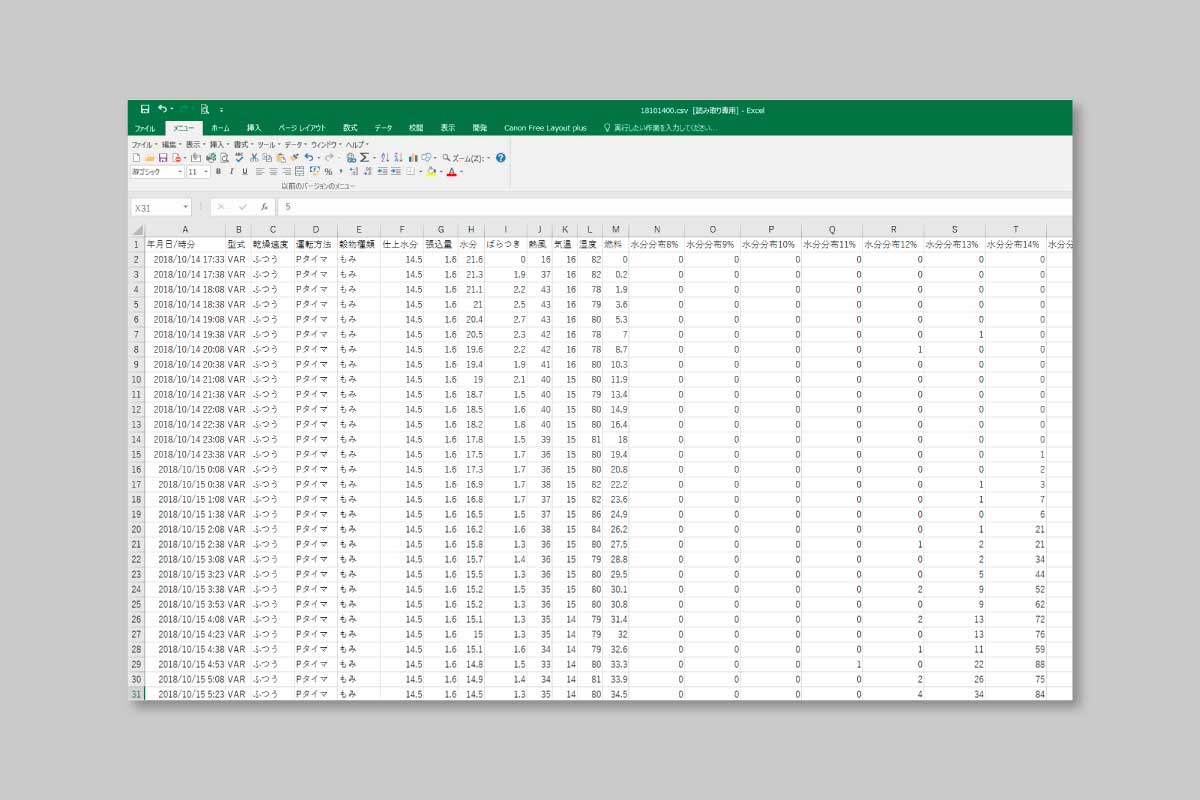
Task: Select the row 31 header
Action: pyautogui.click(x=137, y=694)
